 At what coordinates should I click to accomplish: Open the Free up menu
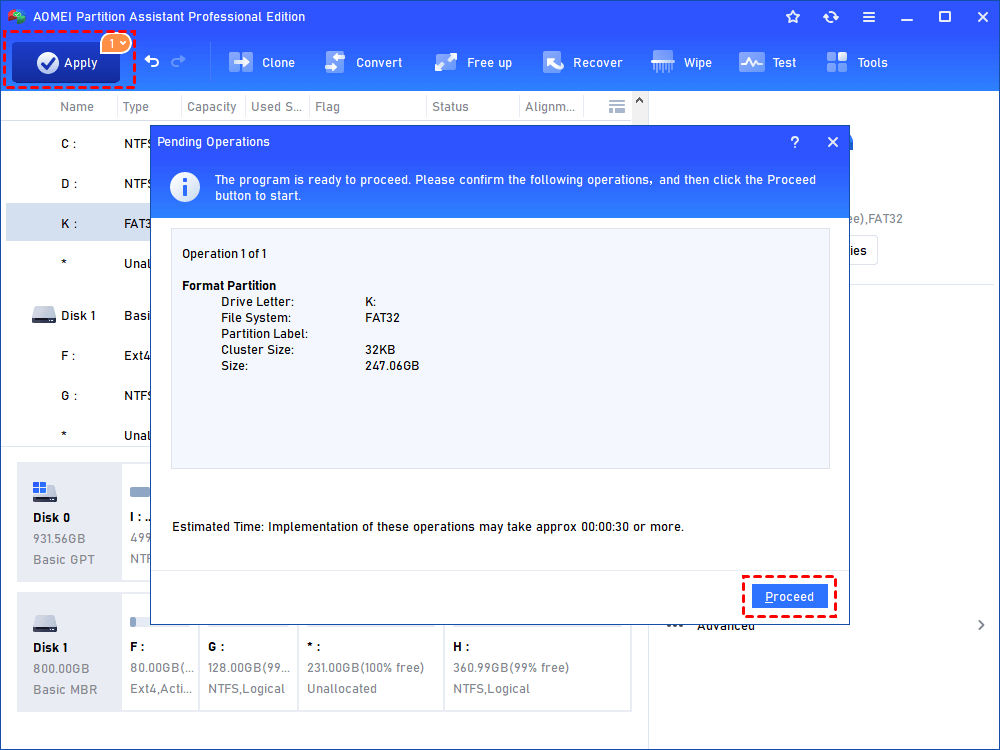(473, 62)
